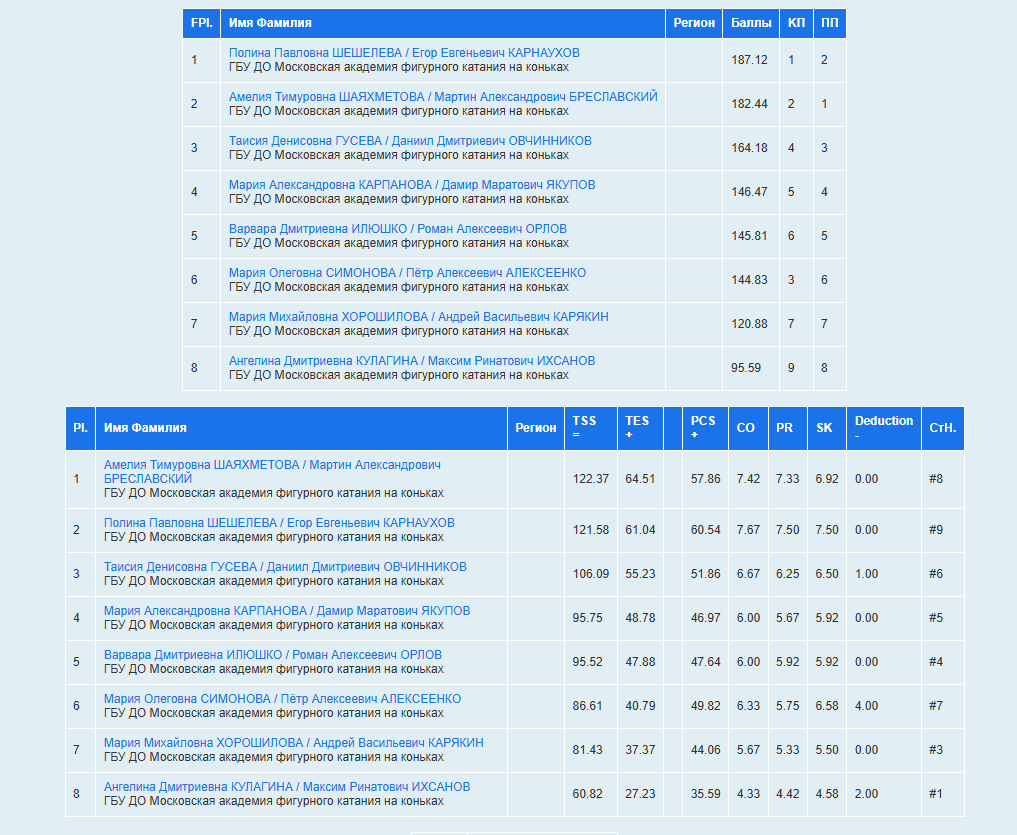Open СИМОНОВА / АЛЕКСЕЕНКО link in the TSS table
The height and width of the screenshot is (835, 1017).
tap(282, 699)
